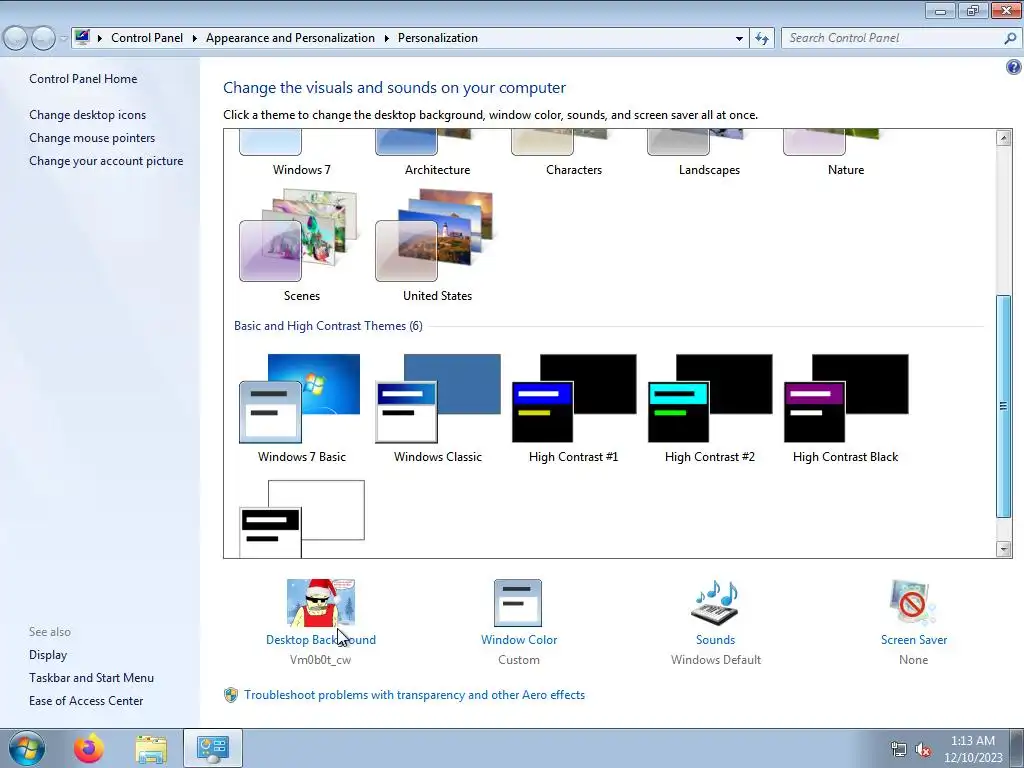Open Ease of Access Center link
The height and width of the screenshot is (768, 1024).
[x=86, y=701]
